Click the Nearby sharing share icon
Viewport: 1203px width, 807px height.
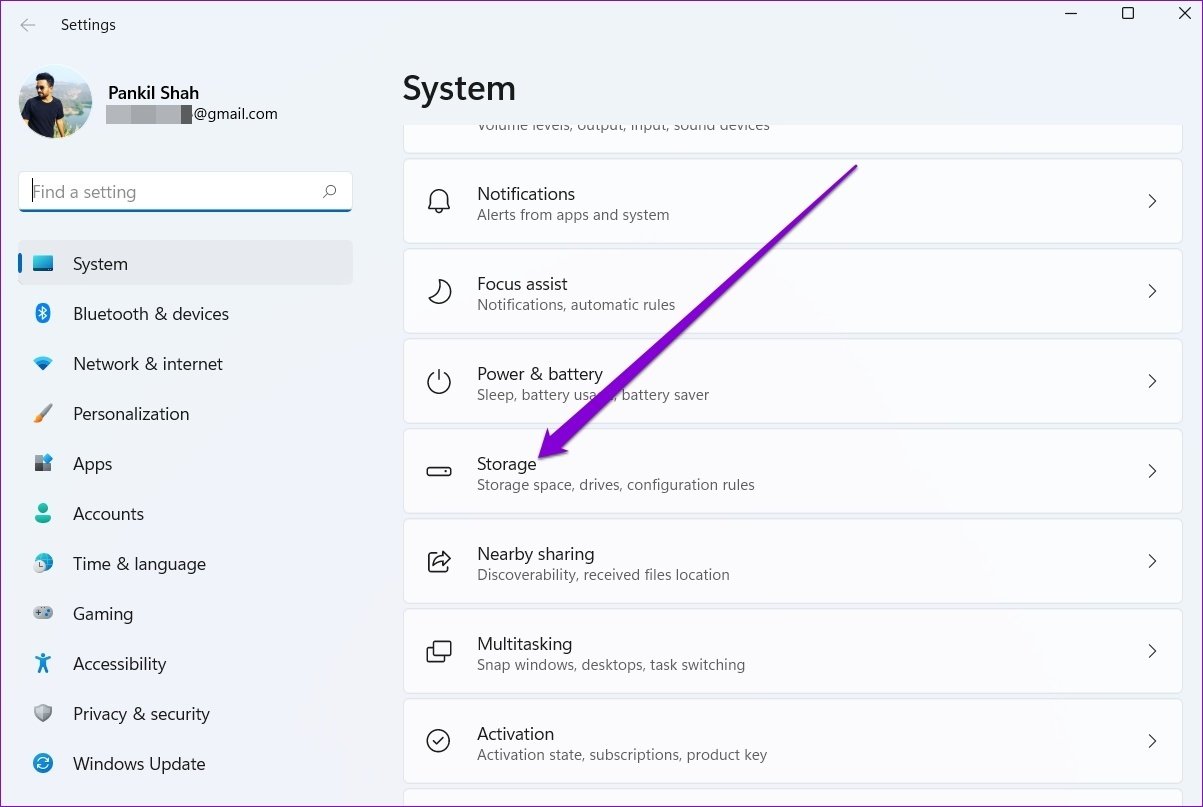pyautogui.click(x=439, y=561)
